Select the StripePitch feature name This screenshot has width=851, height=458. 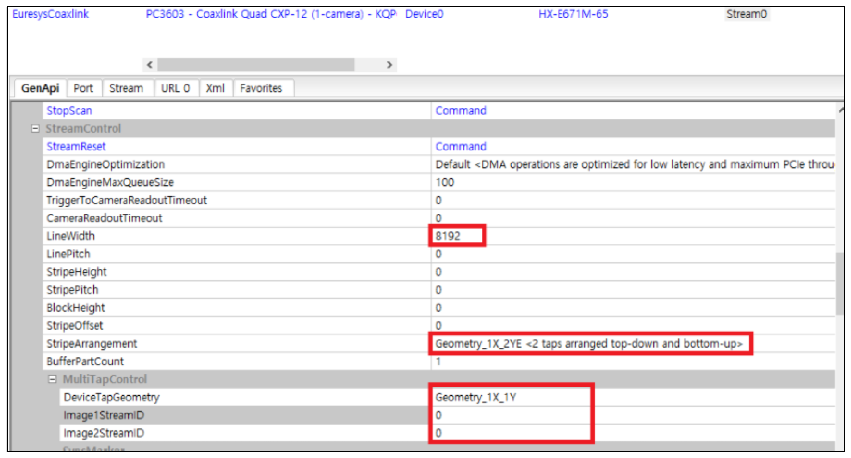tap(72, 290)
